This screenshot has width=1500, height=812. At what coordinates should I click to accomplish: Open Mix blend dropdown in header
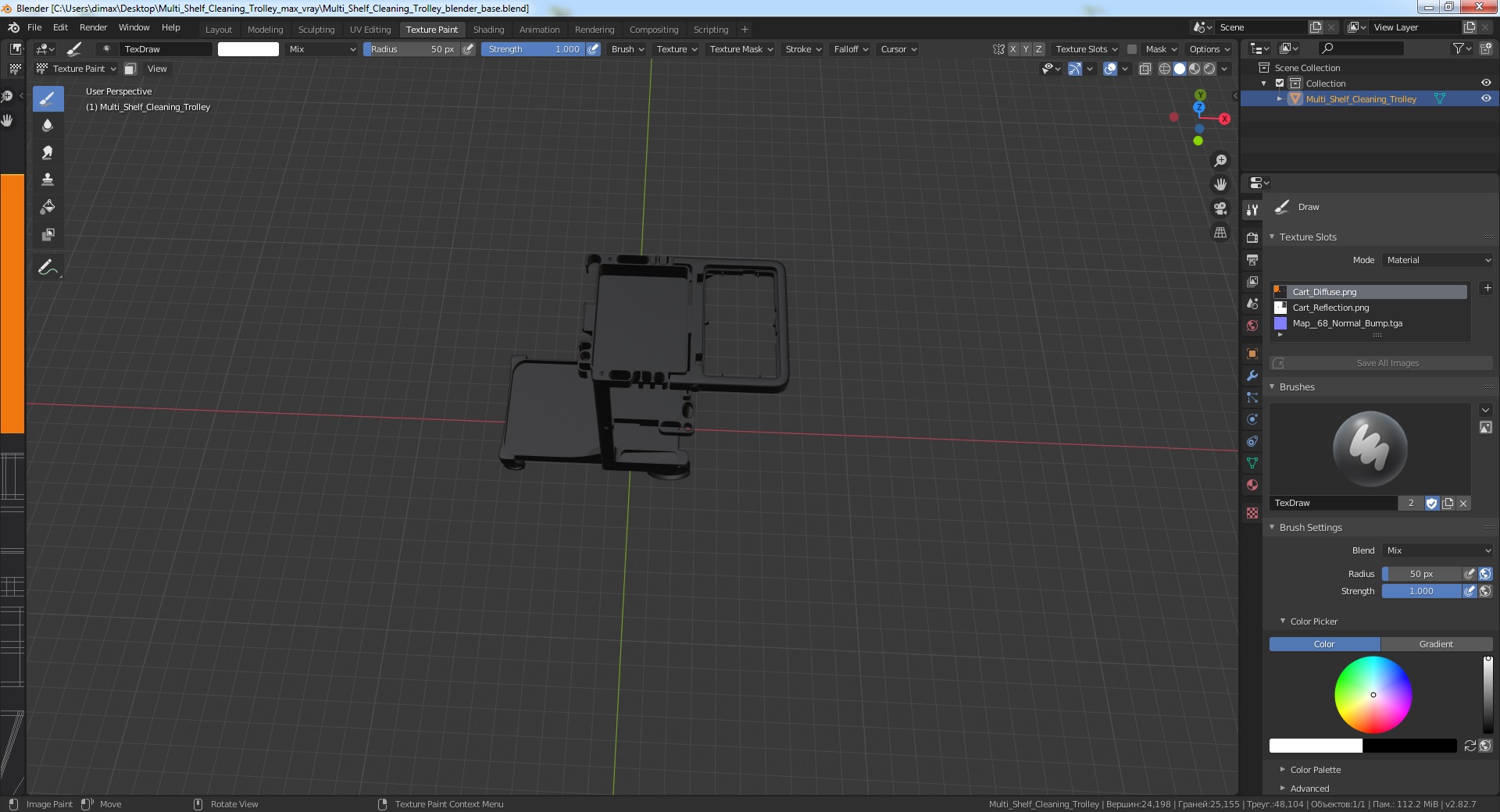click(x=322, y=49)
